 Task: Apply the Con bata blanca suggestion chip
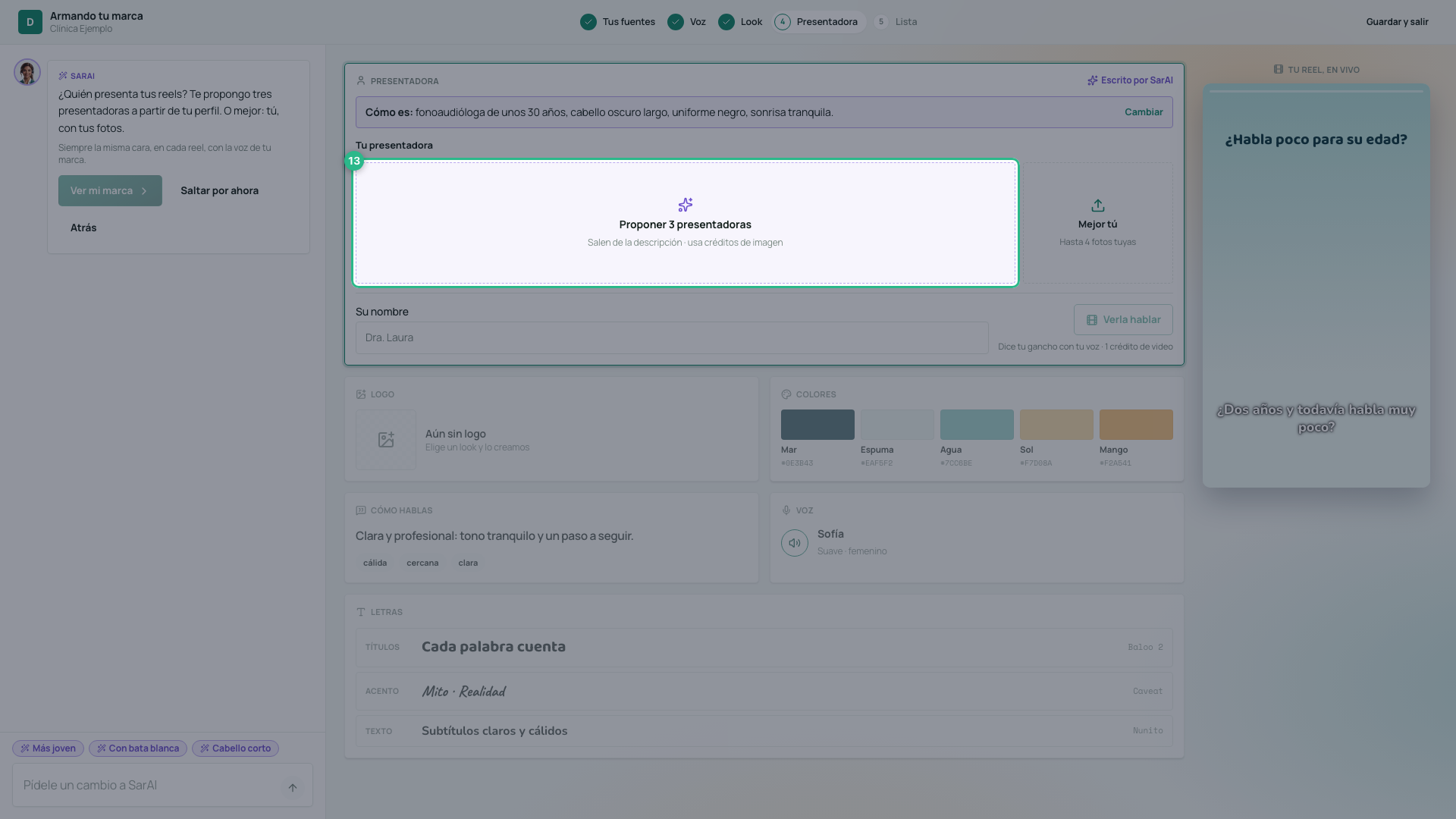138,748
